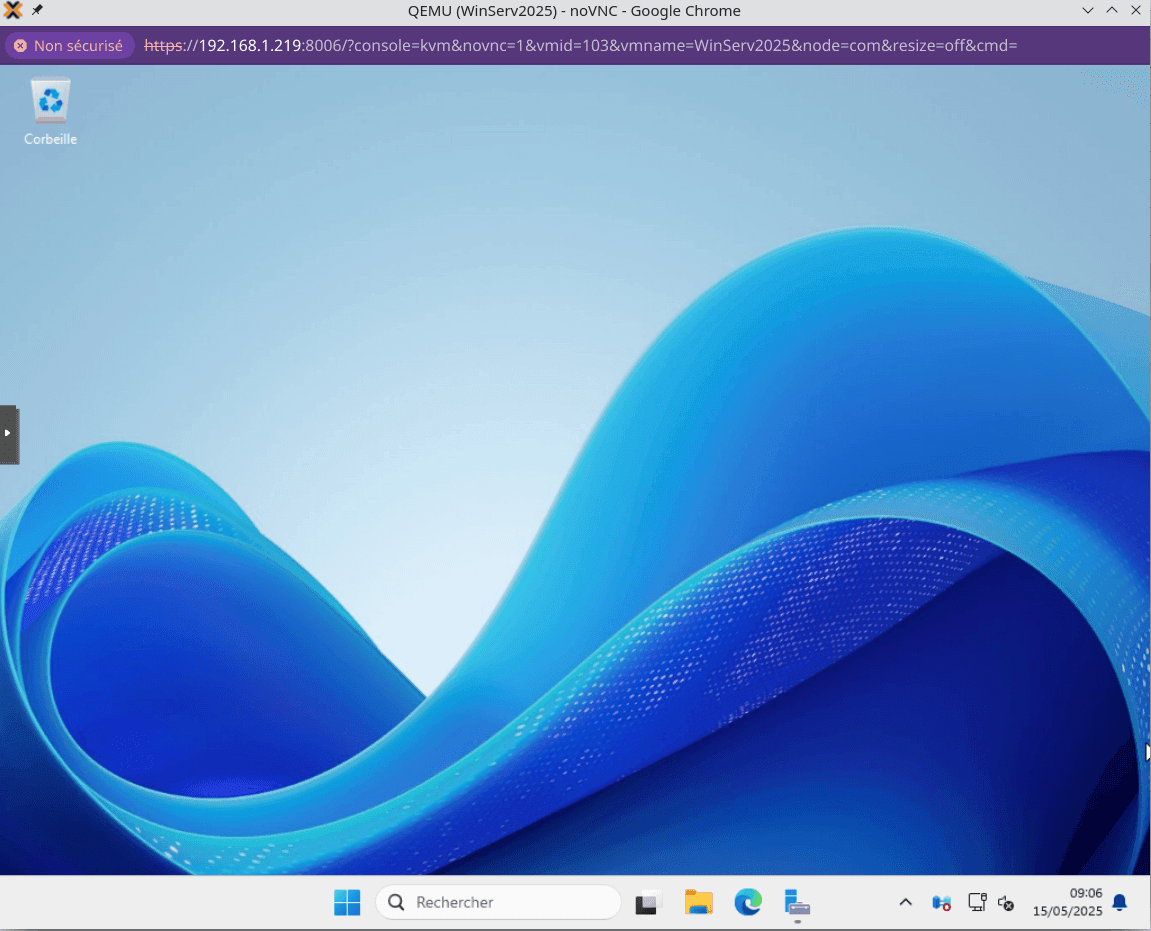Open the Corbeille recycle bin icon
The width and height of the screenshot is (1151, 931).
[x=50, y=112]
